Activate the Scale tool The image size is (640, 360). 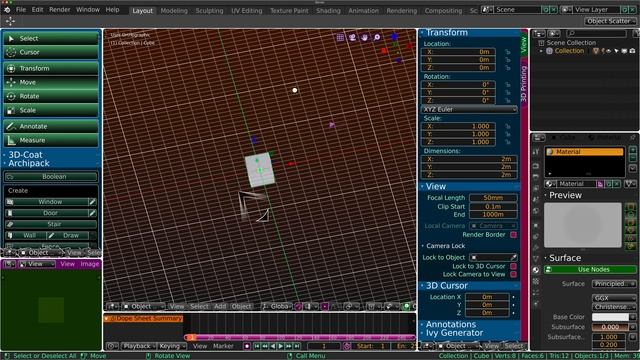(51, 110)
